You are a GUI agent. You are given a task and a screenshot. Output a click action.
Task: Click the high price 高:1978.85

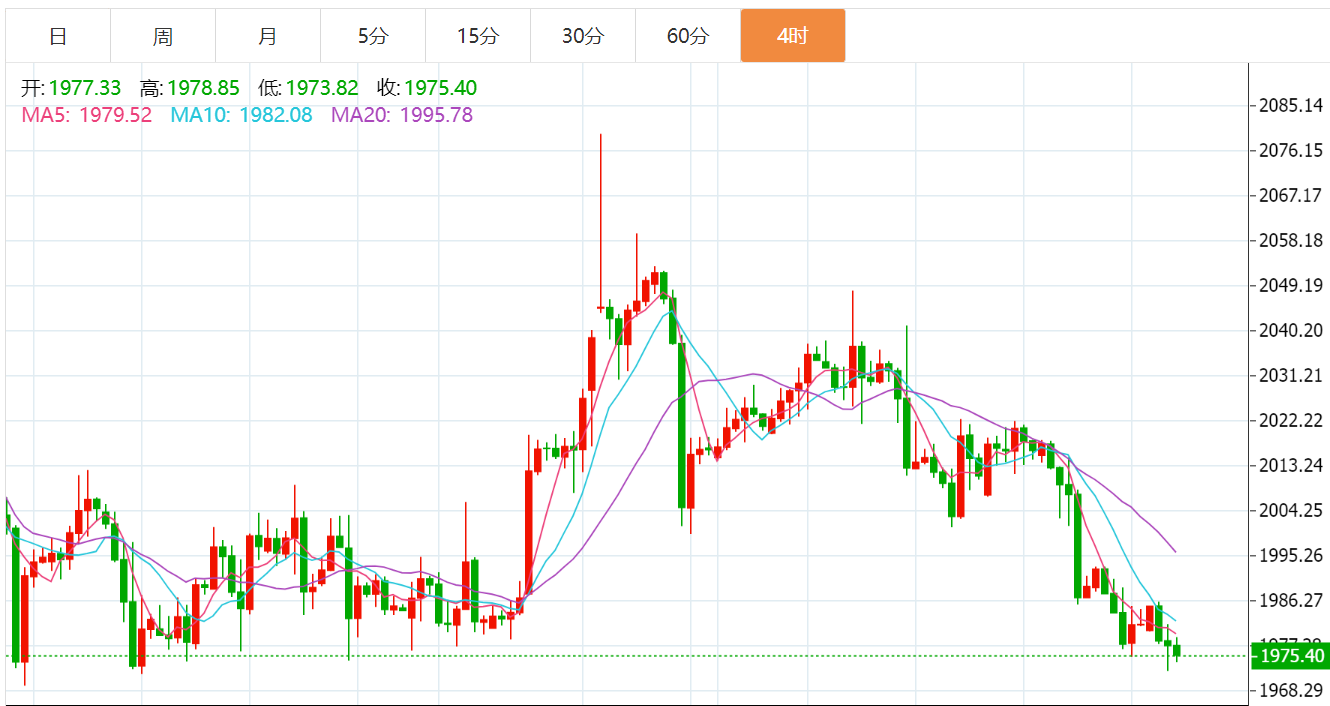coord(189,89)
